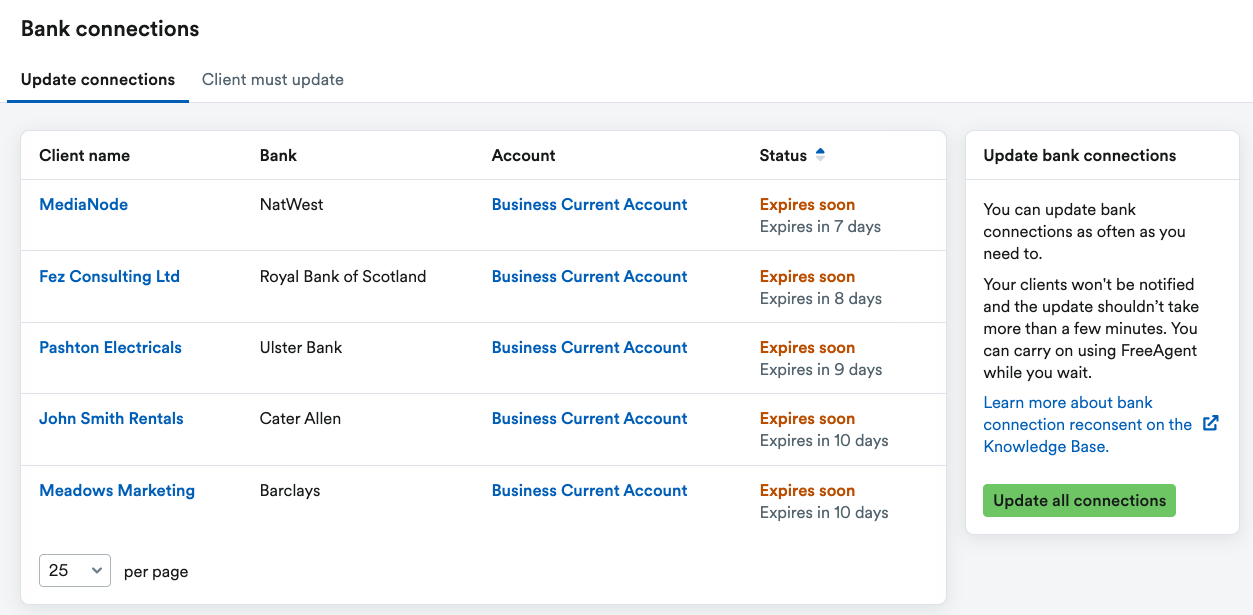This screenshot has width=1253, height=615.
Task: Click John Smith Rentals' Expires in 10 days
Action: coord(824,440)
